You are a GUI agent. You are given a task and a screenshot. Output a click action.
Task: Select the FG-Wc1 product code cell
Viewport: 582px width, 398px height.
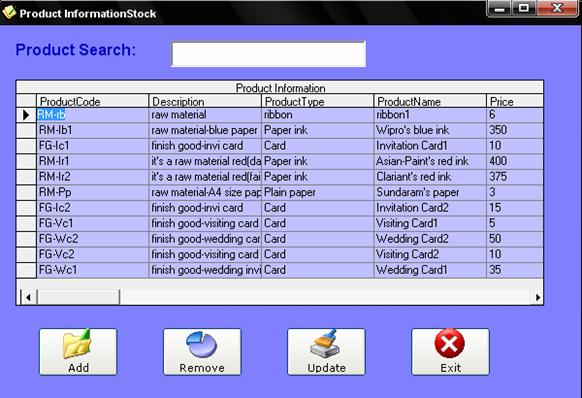[92, 270]
